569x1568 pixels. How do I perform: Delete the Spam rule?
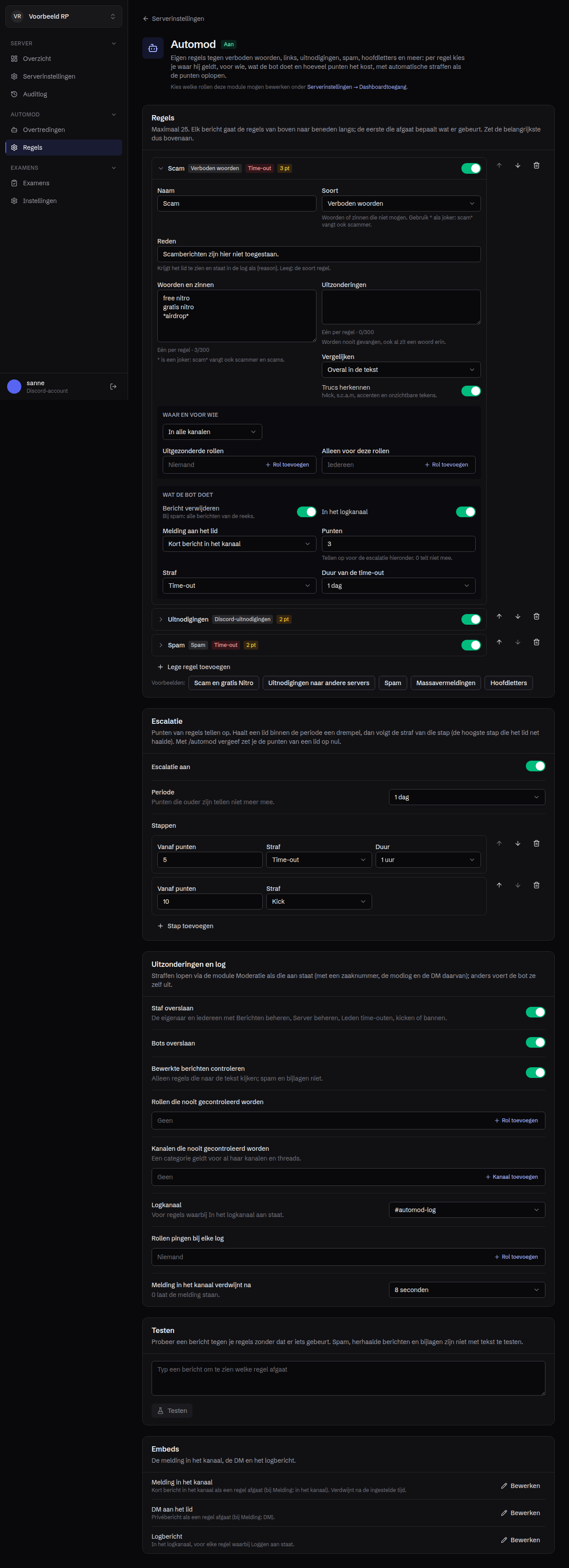536,642
